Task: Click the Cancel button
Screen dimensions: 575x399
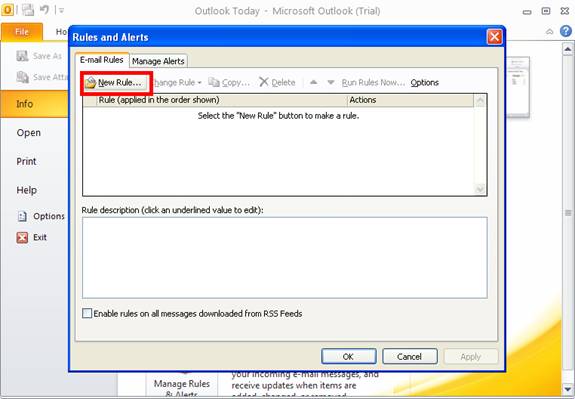Action: pyautogui.click(x=410, y=356)
